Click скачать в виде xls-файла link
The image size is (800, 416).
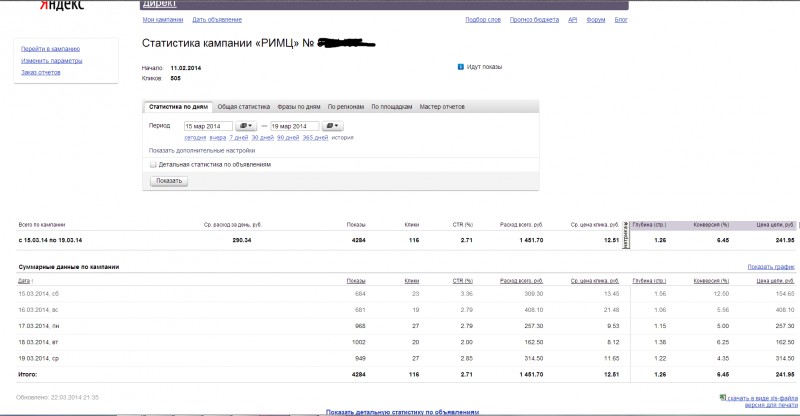762,398
